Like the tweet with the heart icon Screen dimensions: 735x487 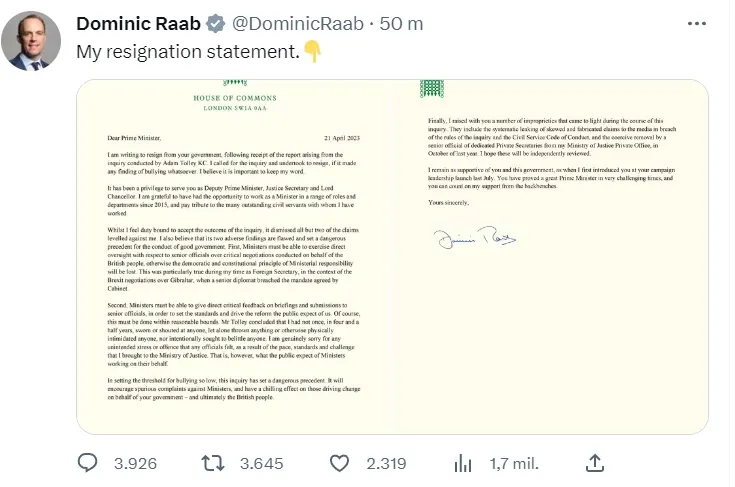(339, 464)
